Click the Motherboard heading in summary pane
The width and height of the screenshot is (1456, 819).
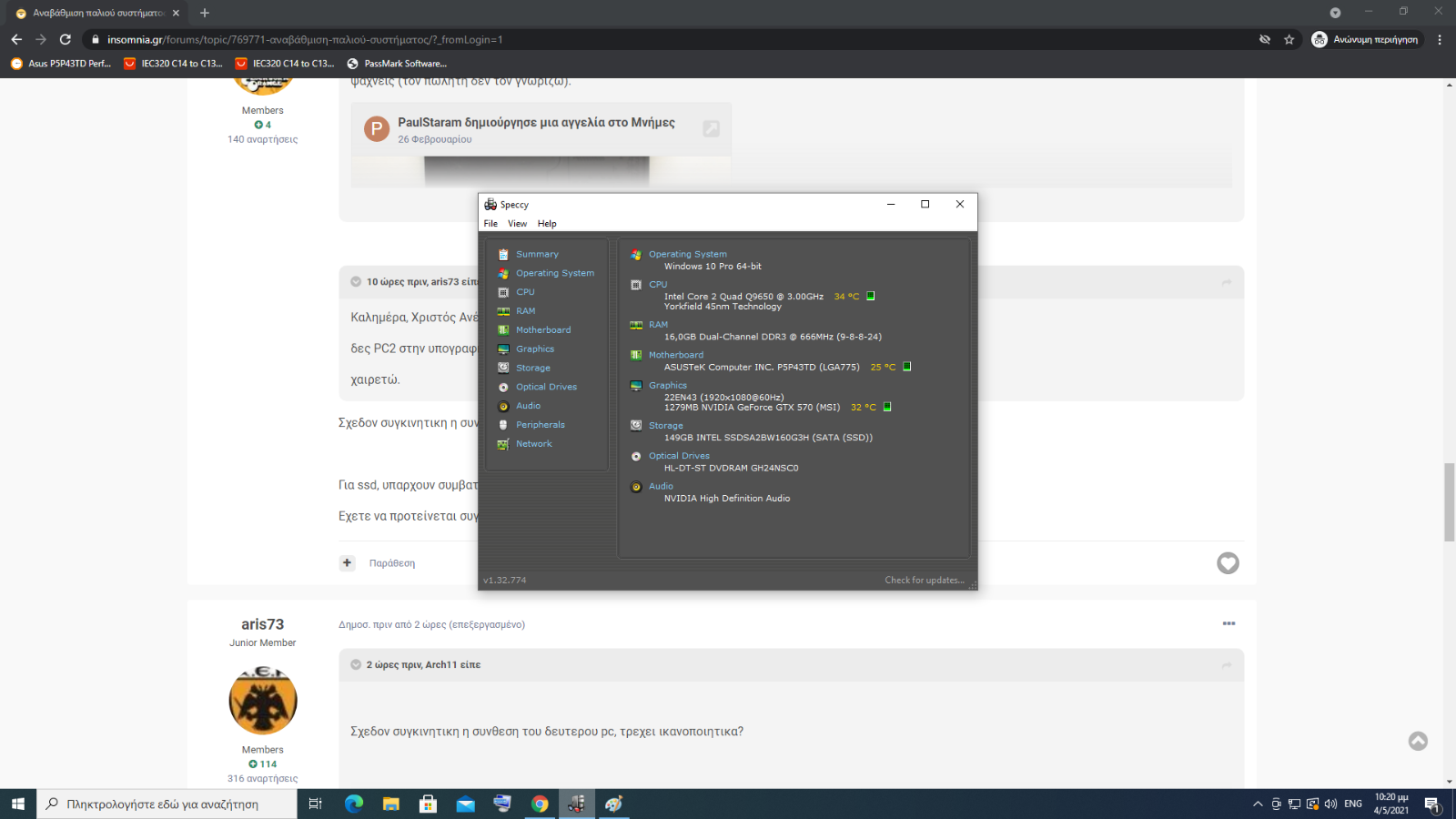[676, 355]
